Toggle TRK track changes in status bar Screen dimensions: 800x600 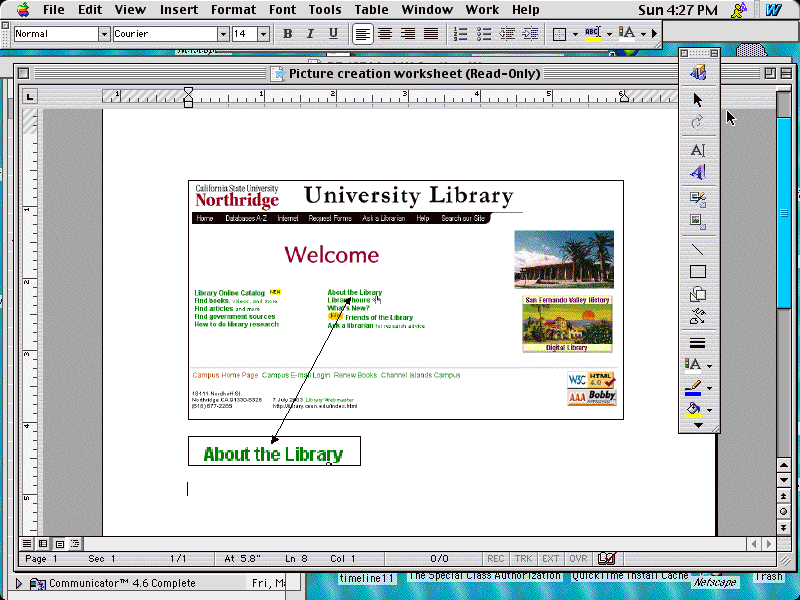pyautogui.click(x=523, y=559)
